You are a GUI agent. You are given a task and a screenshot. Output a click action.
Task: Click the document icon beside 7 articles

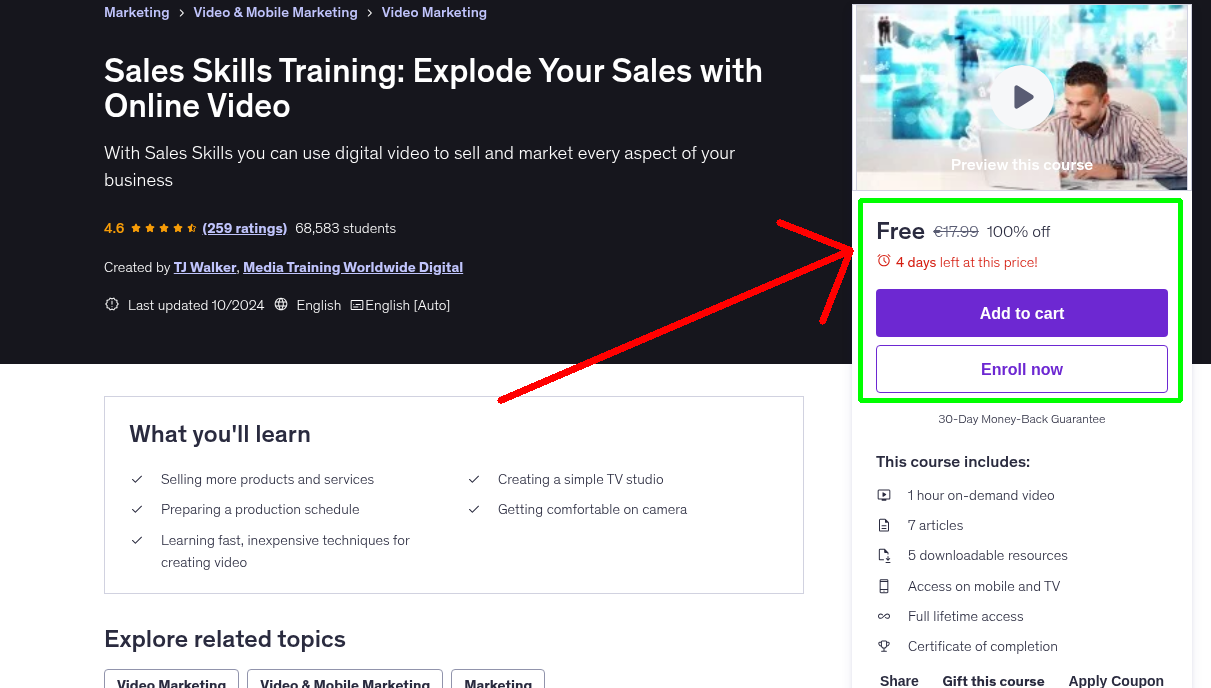[x=884, y=525]
